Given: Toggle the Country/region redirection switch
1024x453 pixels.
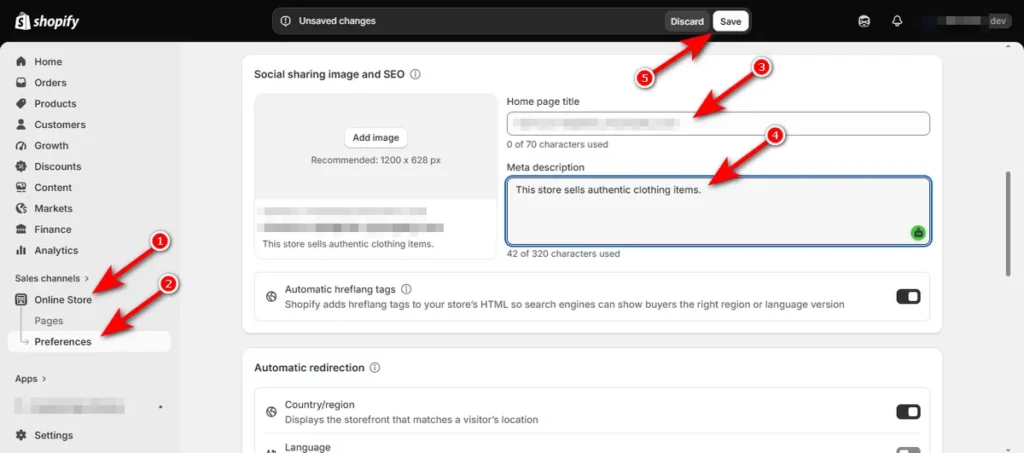Looking at the screenshot, I should click(908, 412).
